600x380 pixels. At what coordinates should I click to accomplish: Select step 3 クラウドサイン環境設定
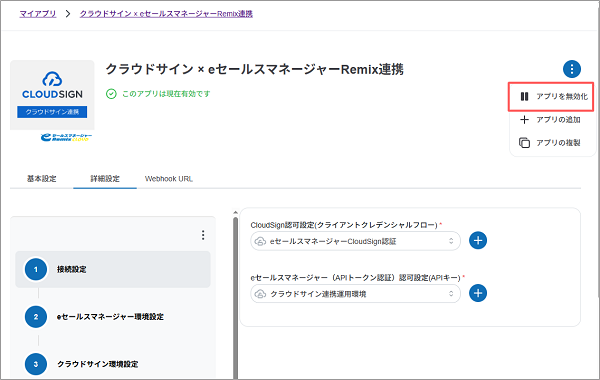(113, 364)
